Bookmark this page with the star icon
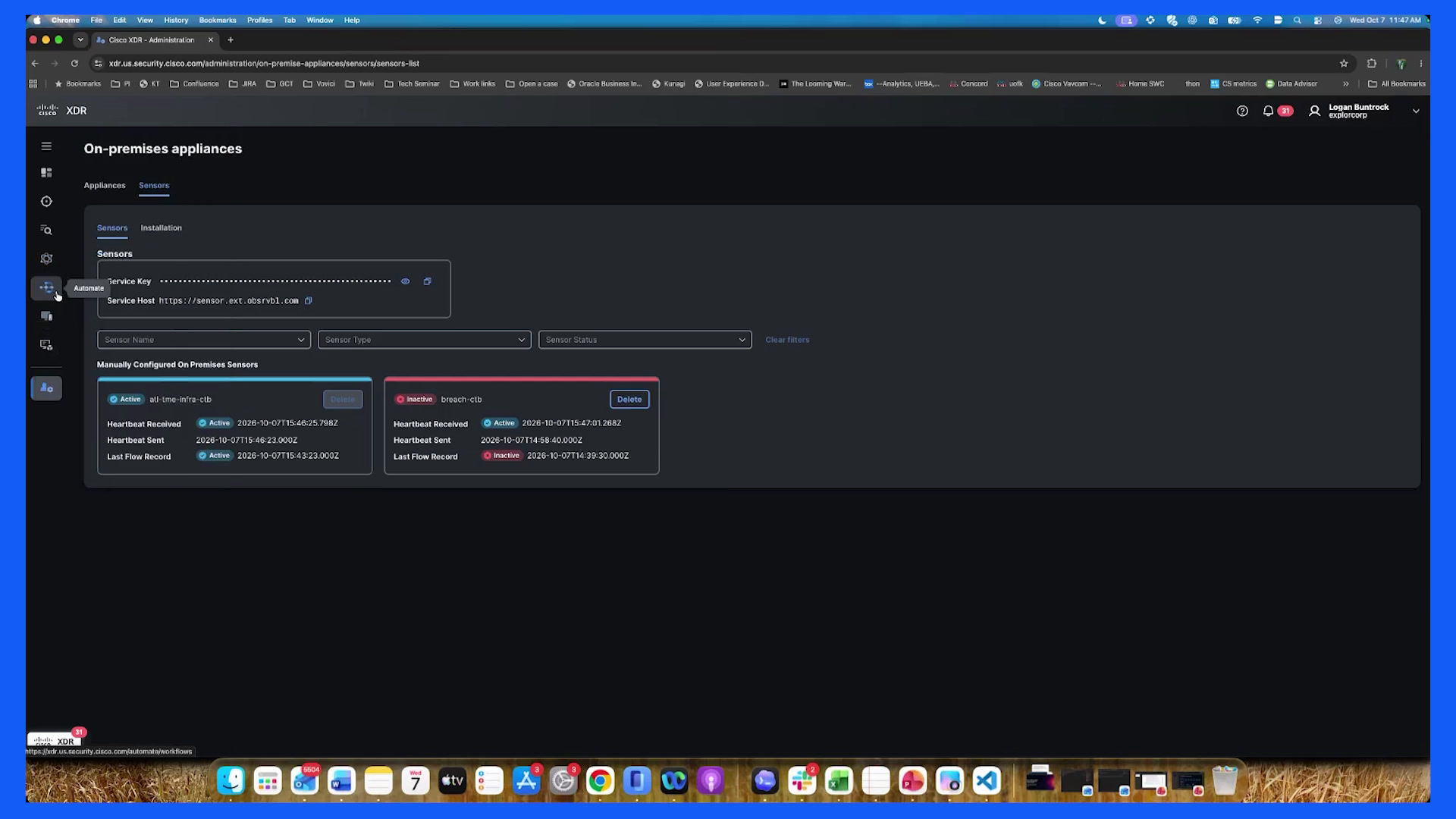This screenshot has width=1456, height=819. [x=1344, y=64]
